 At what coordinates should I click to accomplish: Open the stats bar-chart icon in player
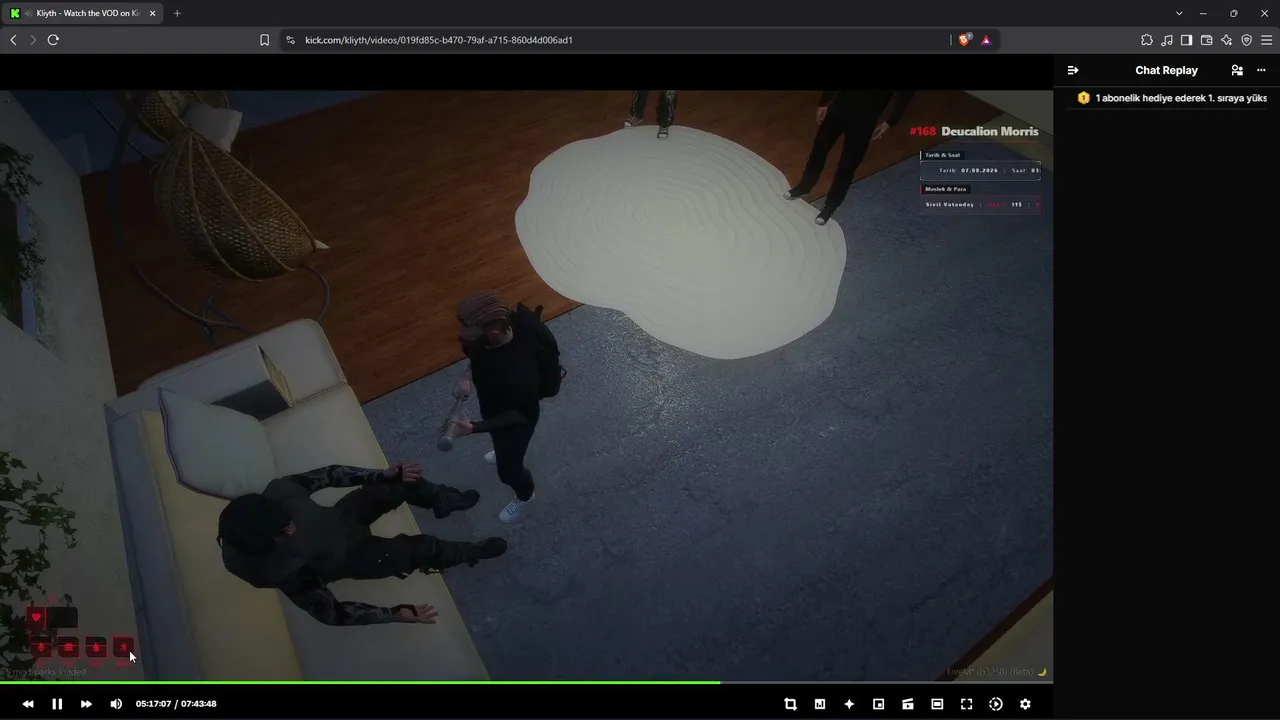820,704
